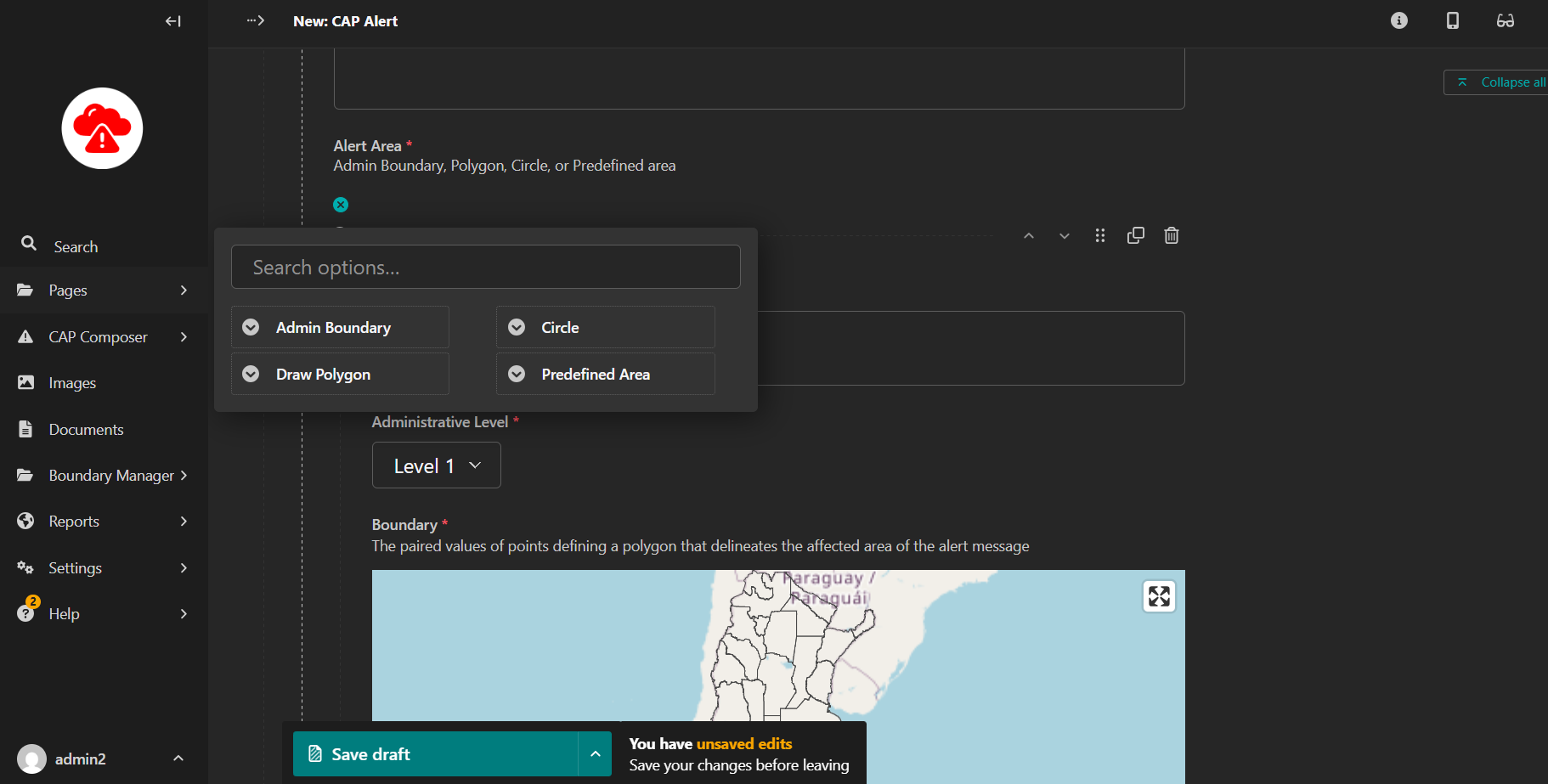The image size is (1548, 784).
Task: Open mobile preview icon in header
Action: (x=1452, y=20)
